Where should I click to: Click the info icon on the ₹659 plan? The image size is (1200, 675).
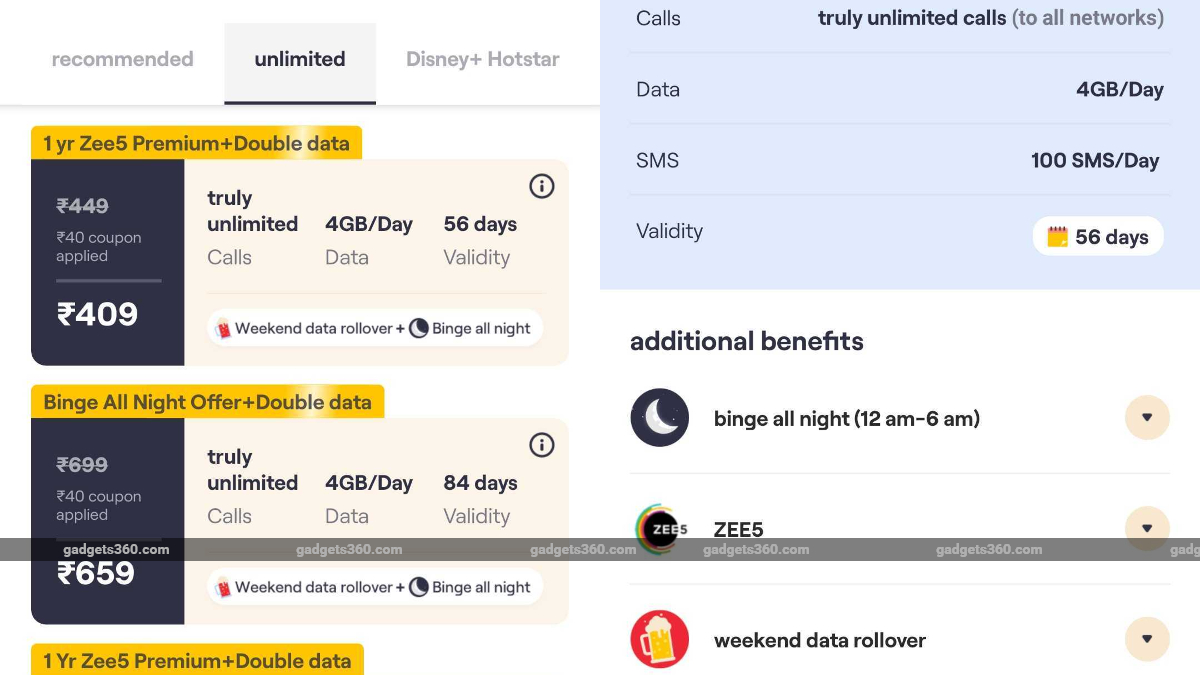pyautogui.click(x=541, y=445)
